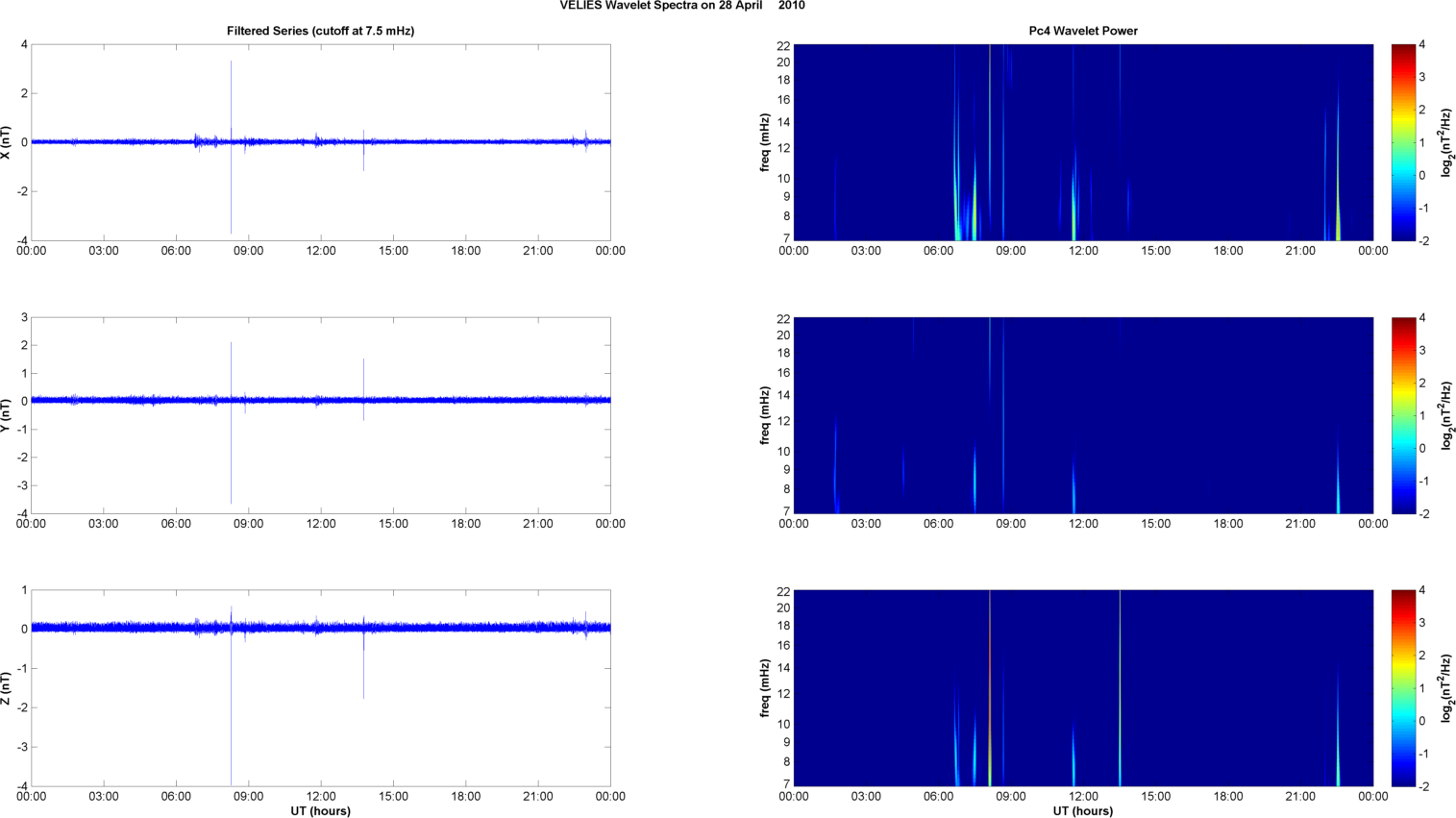Click the large spike in X filtered series
Viewport: 1456px width, 818px height.
pos(231,96)
